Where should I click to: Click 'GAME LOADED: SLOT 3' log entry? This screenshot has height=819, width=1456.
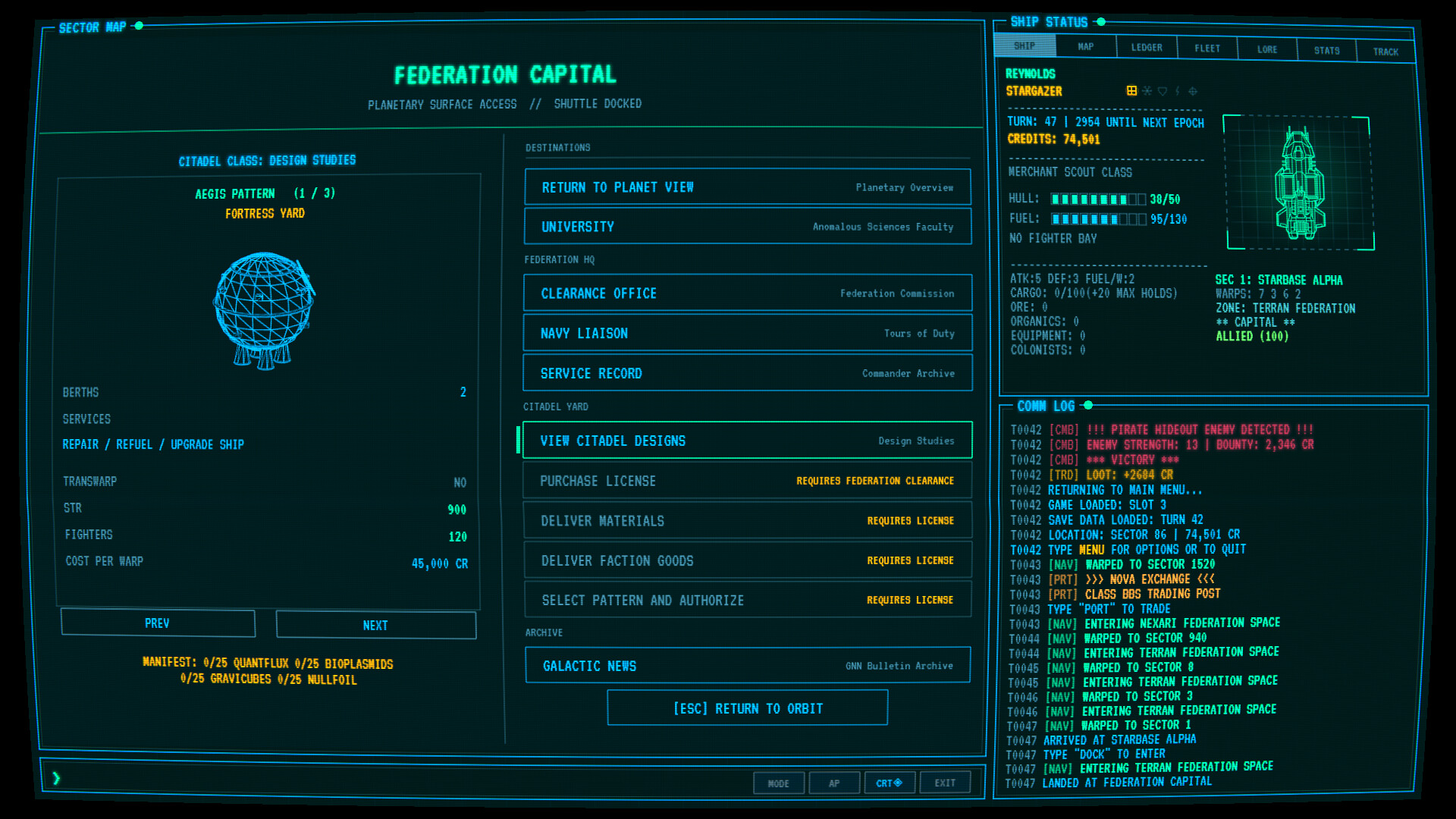click(1107, 505)
